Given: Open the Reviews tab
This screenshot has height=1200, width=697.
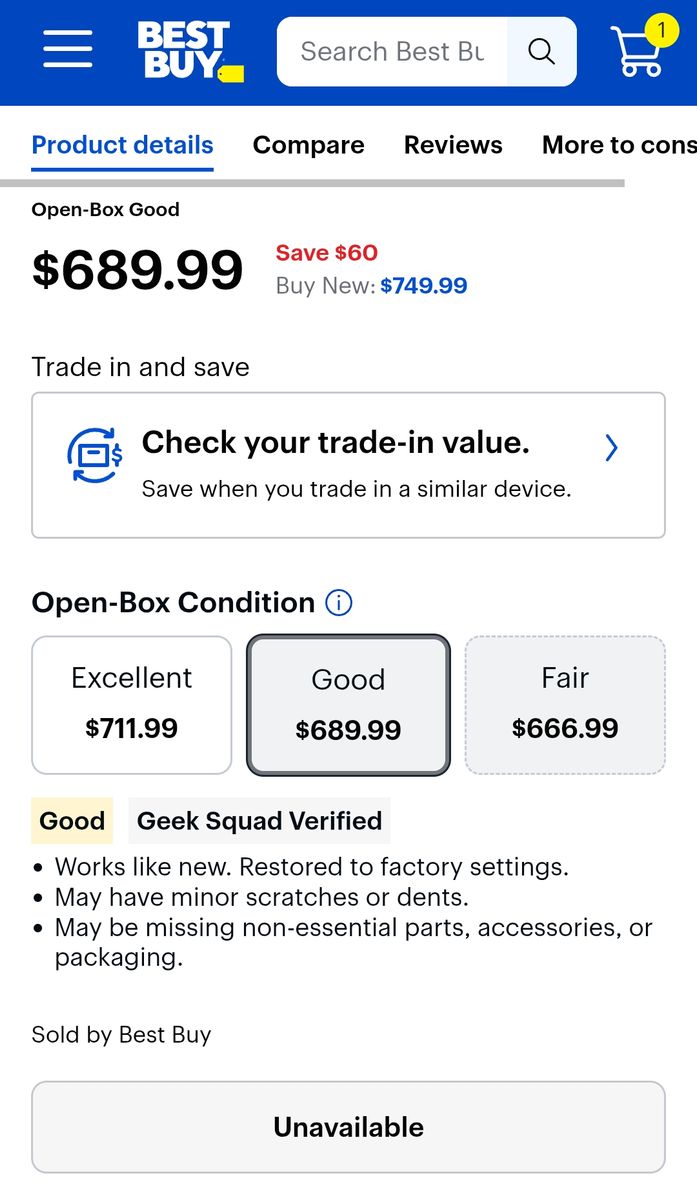Looking at the screenshot, I should 453,145.
